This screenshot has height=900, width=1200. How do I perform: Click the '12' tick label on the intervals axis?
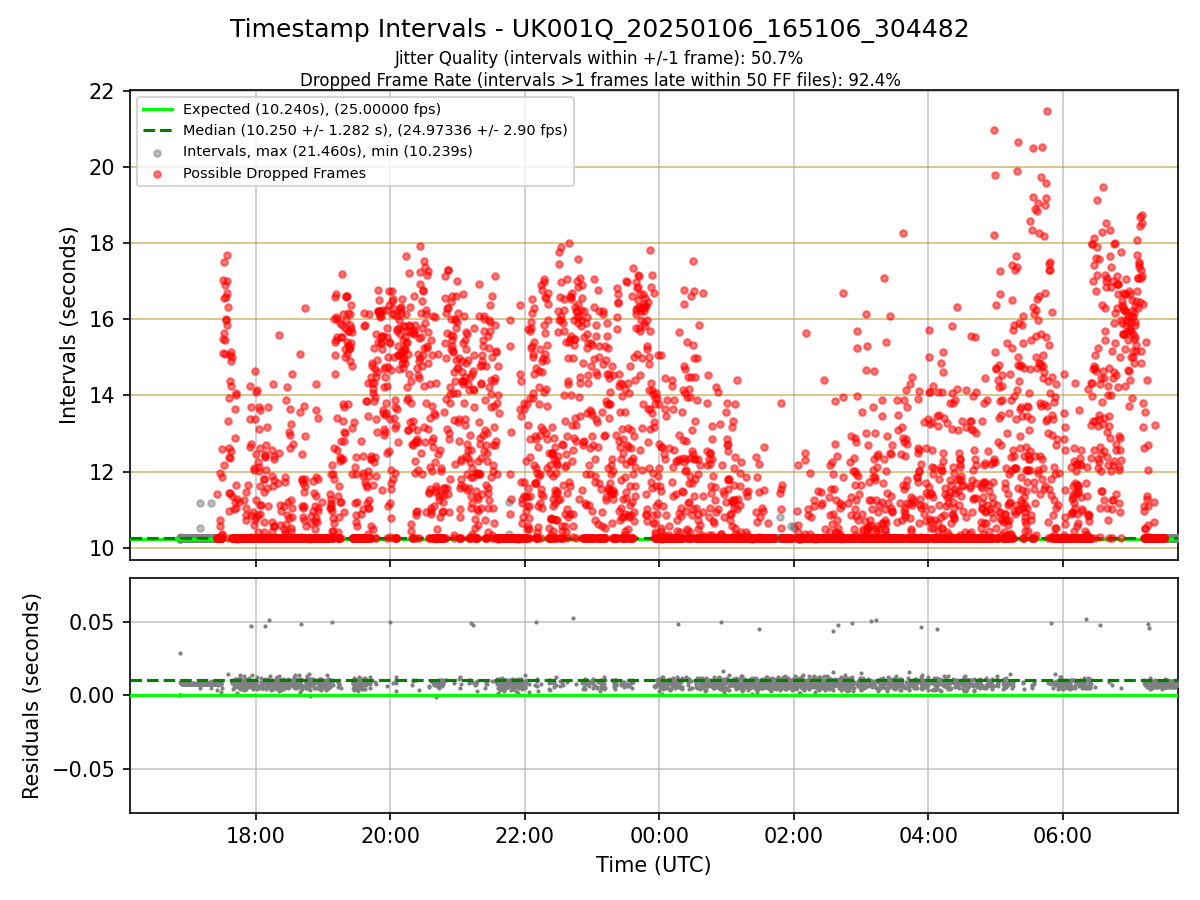[x=104, y=472]
